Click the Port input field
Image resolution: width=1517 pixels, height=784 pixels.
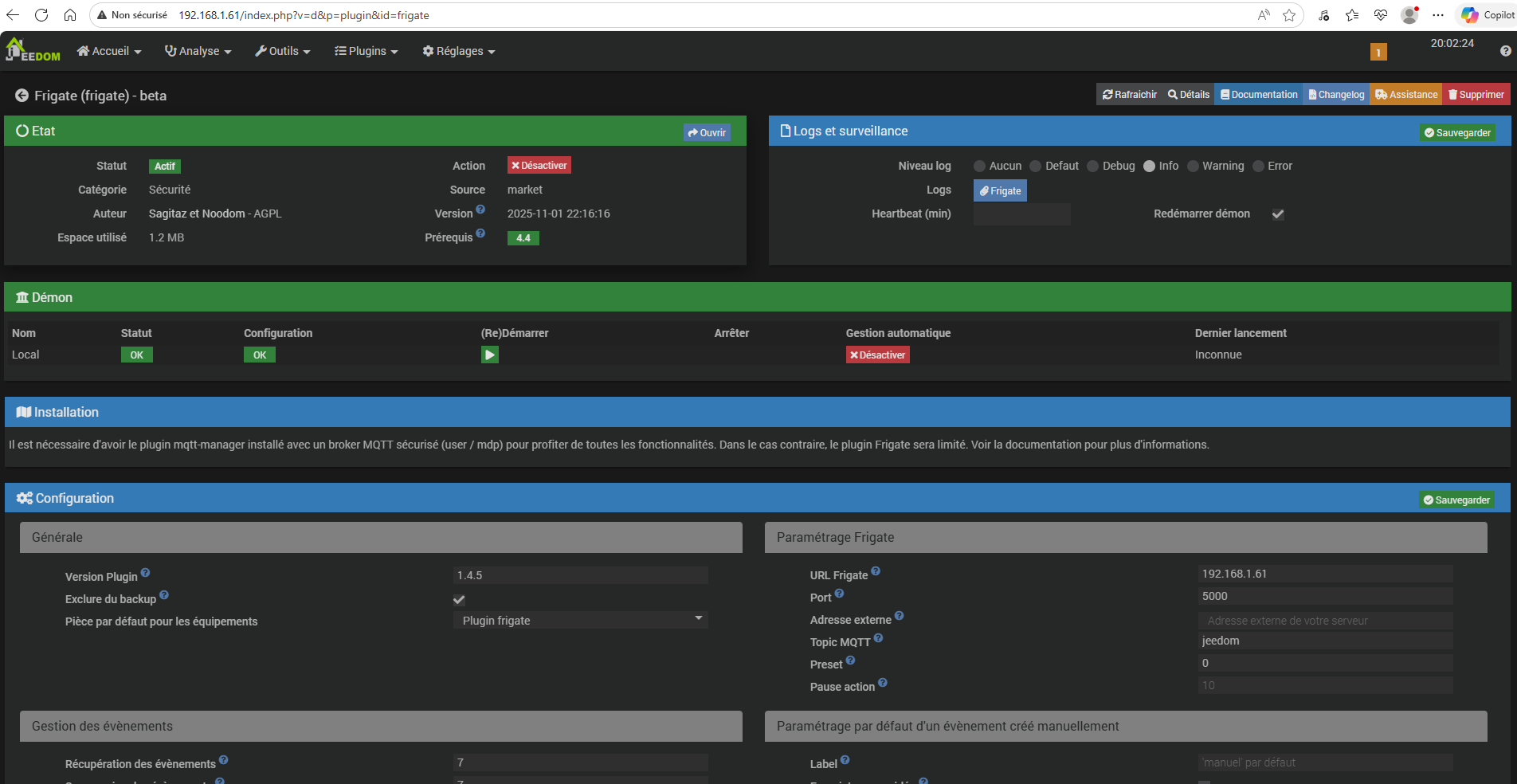[1324, 596]
